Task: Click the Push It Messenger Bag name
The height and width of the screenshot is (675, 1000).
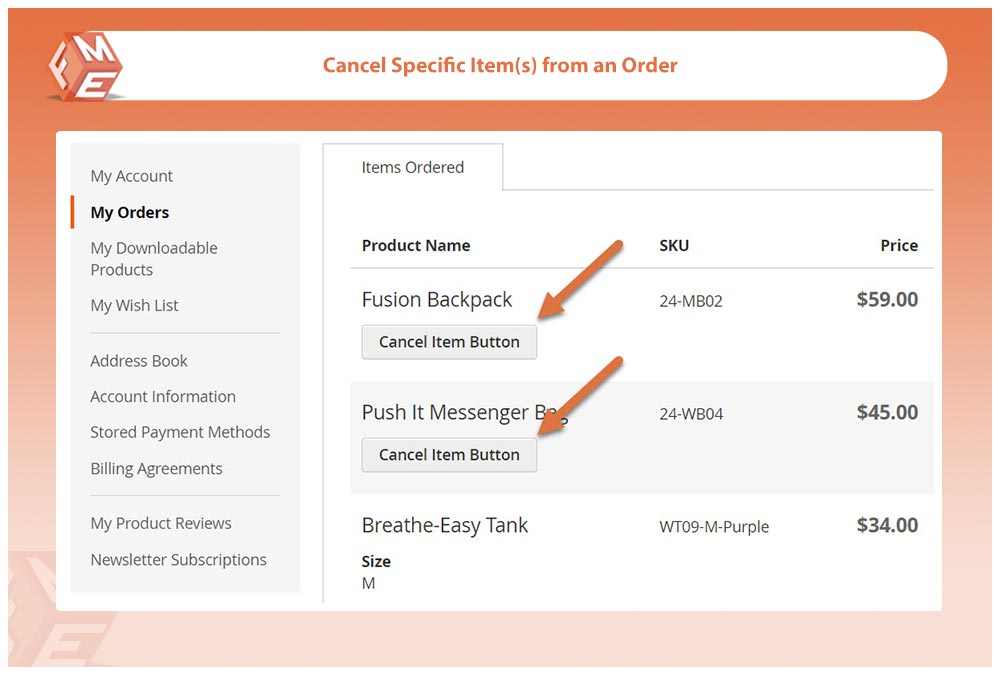Action: (x=445, y=413)
